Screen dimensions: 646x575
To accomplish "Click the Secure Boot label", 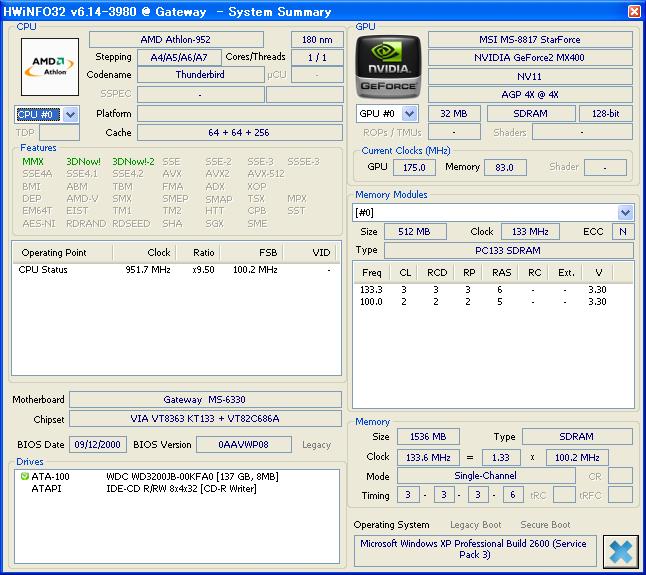I will (x=545, y=525).
